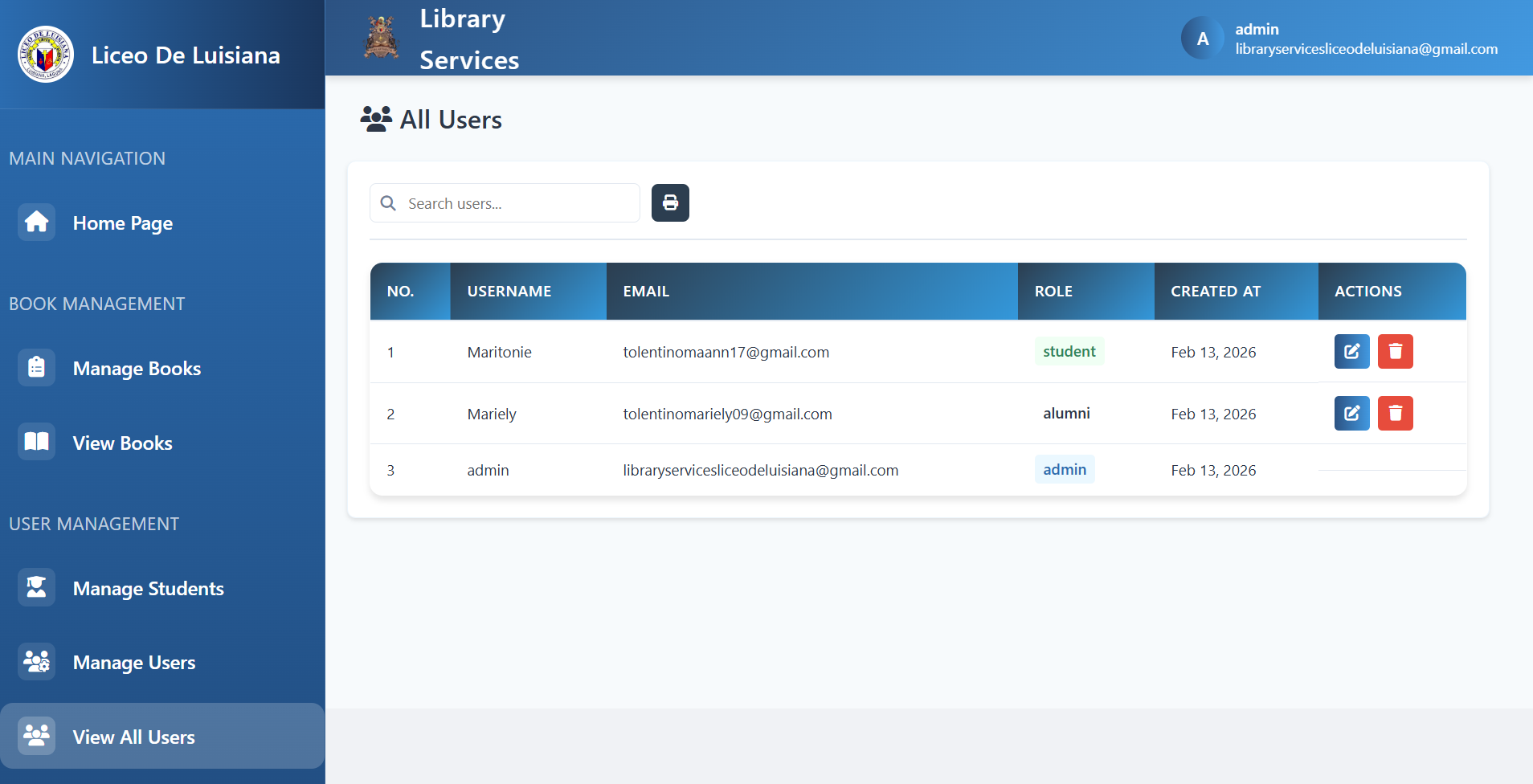Viewport: 1533px width, 784px height.
Task: Edit user Mariely
Action: tap(1352, 413)
